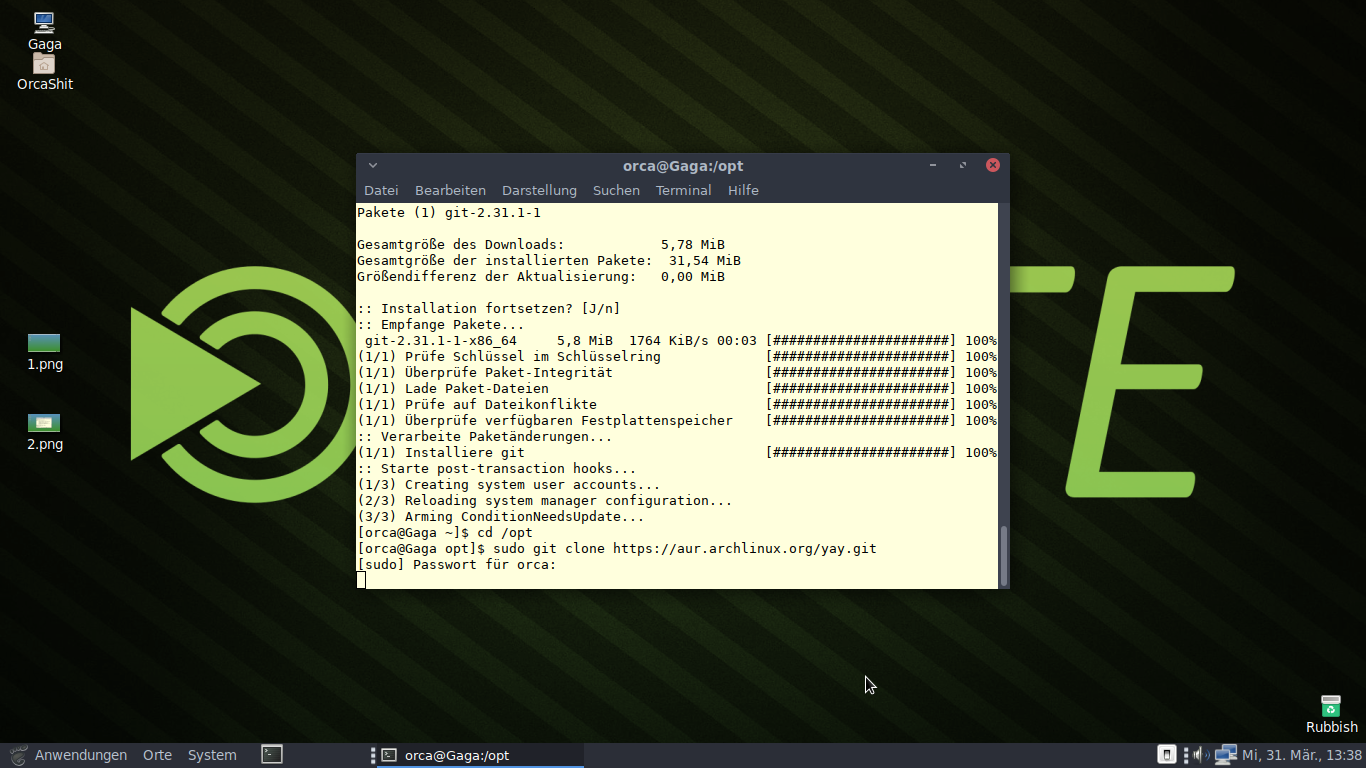Launch terminal from panel launcher icon

[272, 754]
